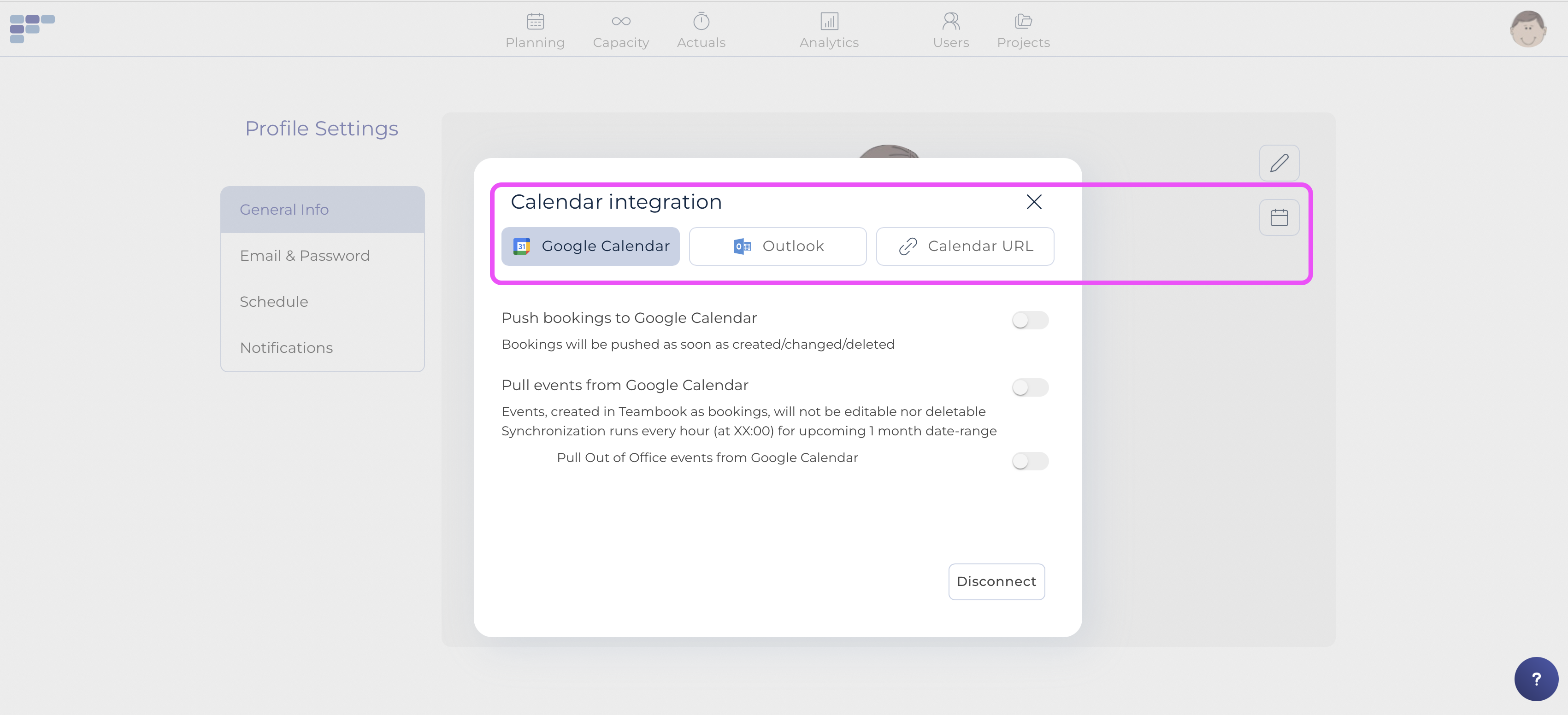1568x715 pixels.
Task: Select General Info in sidebar
Action: pos(323,210)
